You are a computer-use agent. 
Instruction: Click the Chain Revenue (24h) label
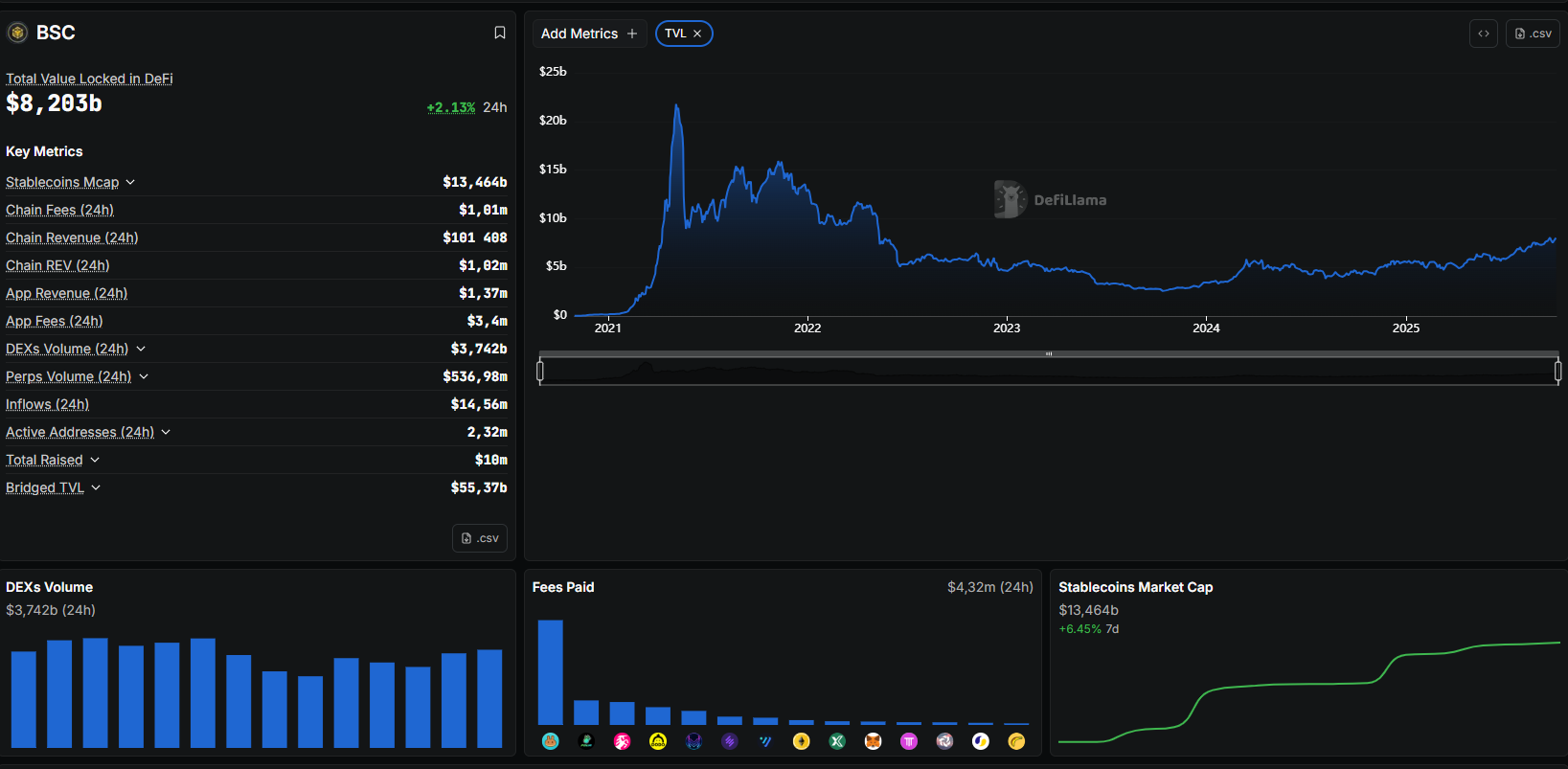click(x=72, y=237)
